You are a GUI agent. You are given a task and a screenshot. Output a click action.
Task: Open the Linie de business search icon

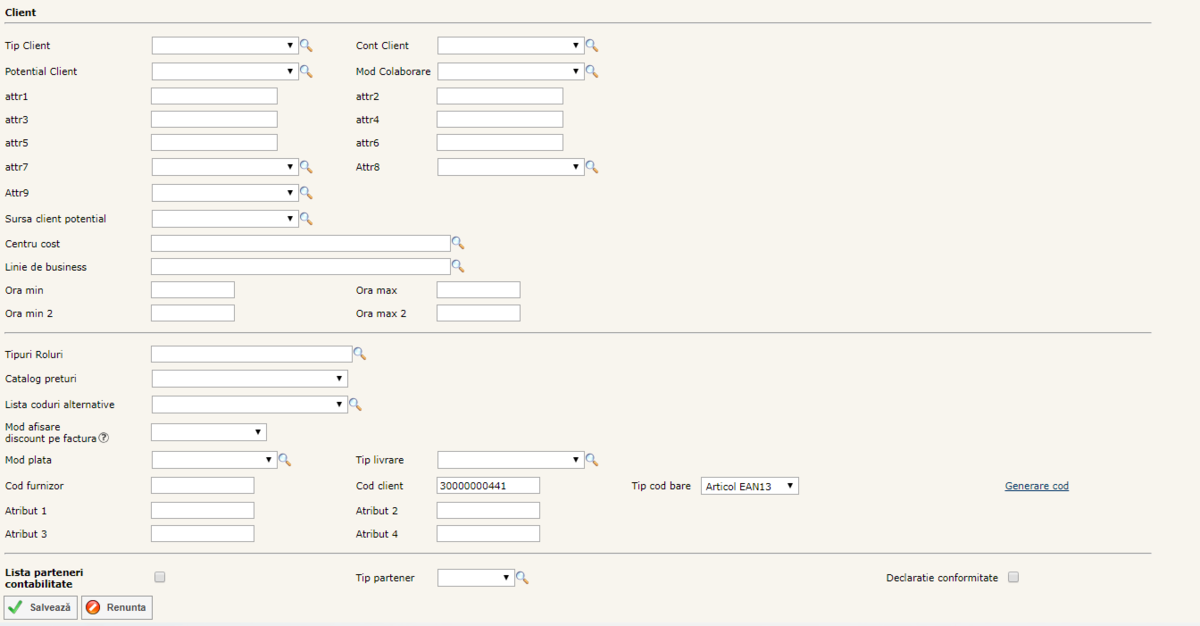(458, 267)
